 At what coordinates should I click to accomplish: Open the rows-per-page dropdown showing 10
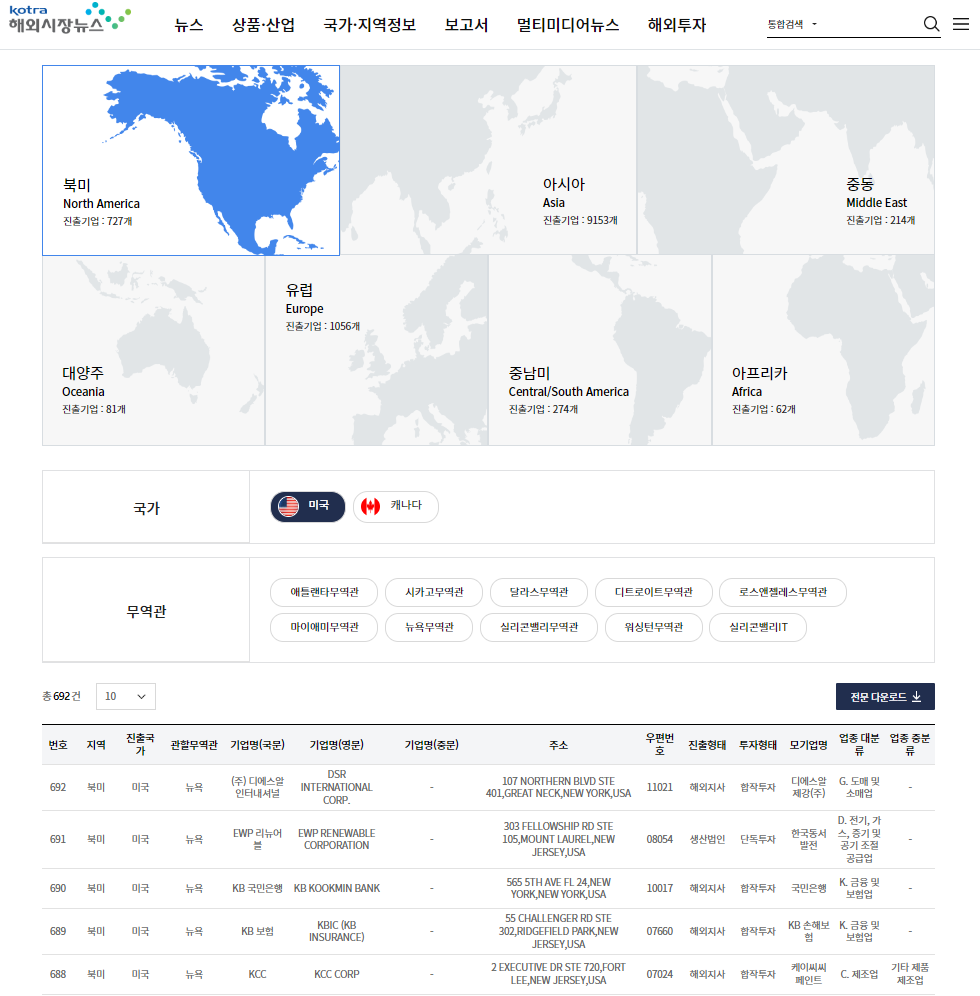pyautogui.click(x=126, y=696)
